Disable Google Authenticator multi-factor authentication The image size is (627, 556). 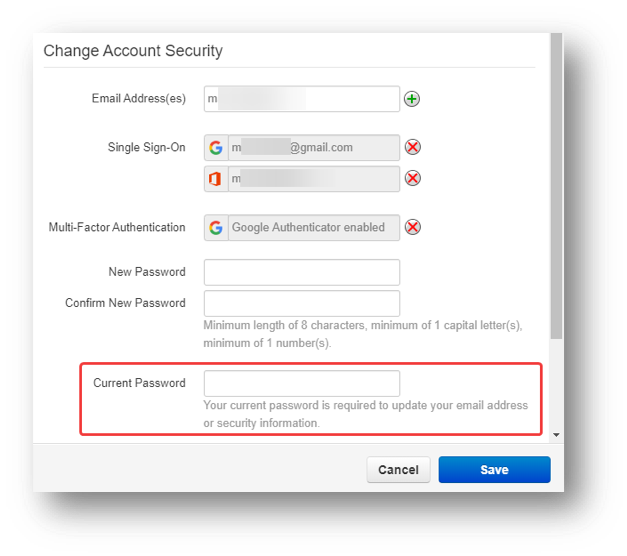412,227
